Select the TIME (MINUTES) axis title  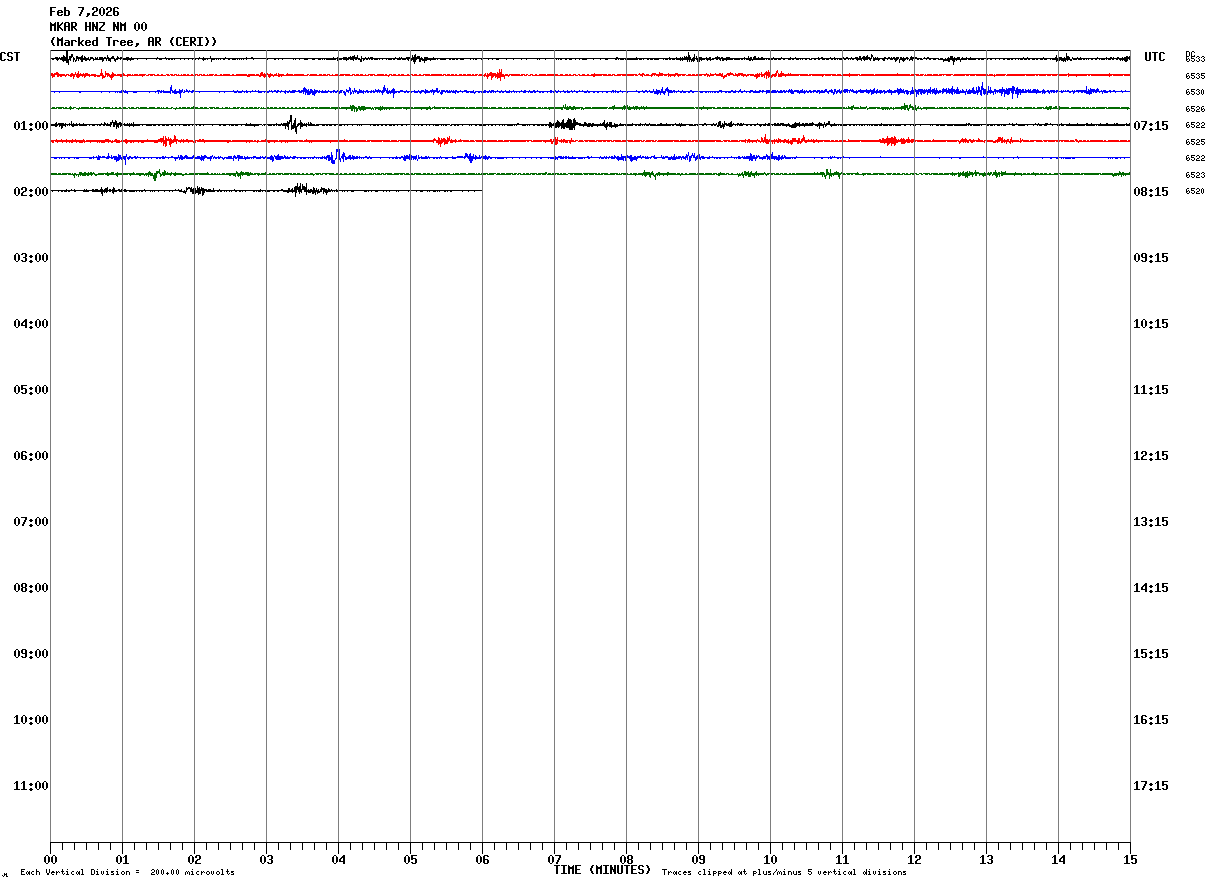coord(602,870)
